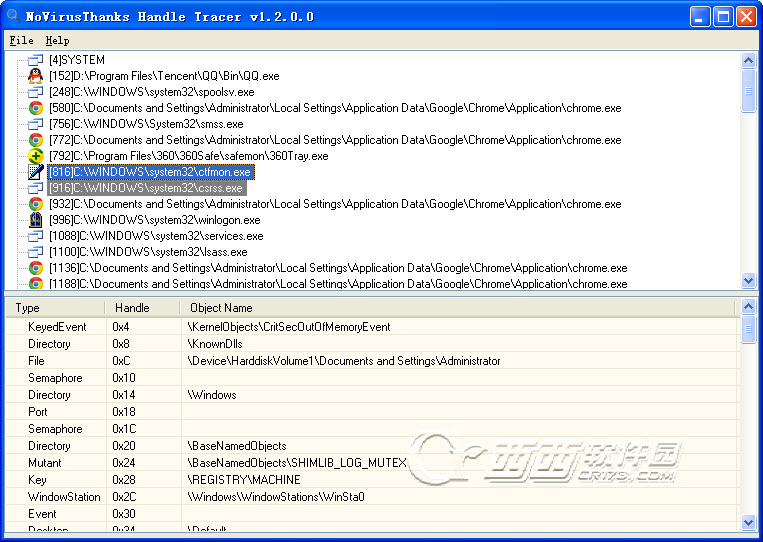Image resolution: width=763 pixels, height=542 pixels.
Task: Select the Event handle 0x30 row
Action: pos(372,514)
